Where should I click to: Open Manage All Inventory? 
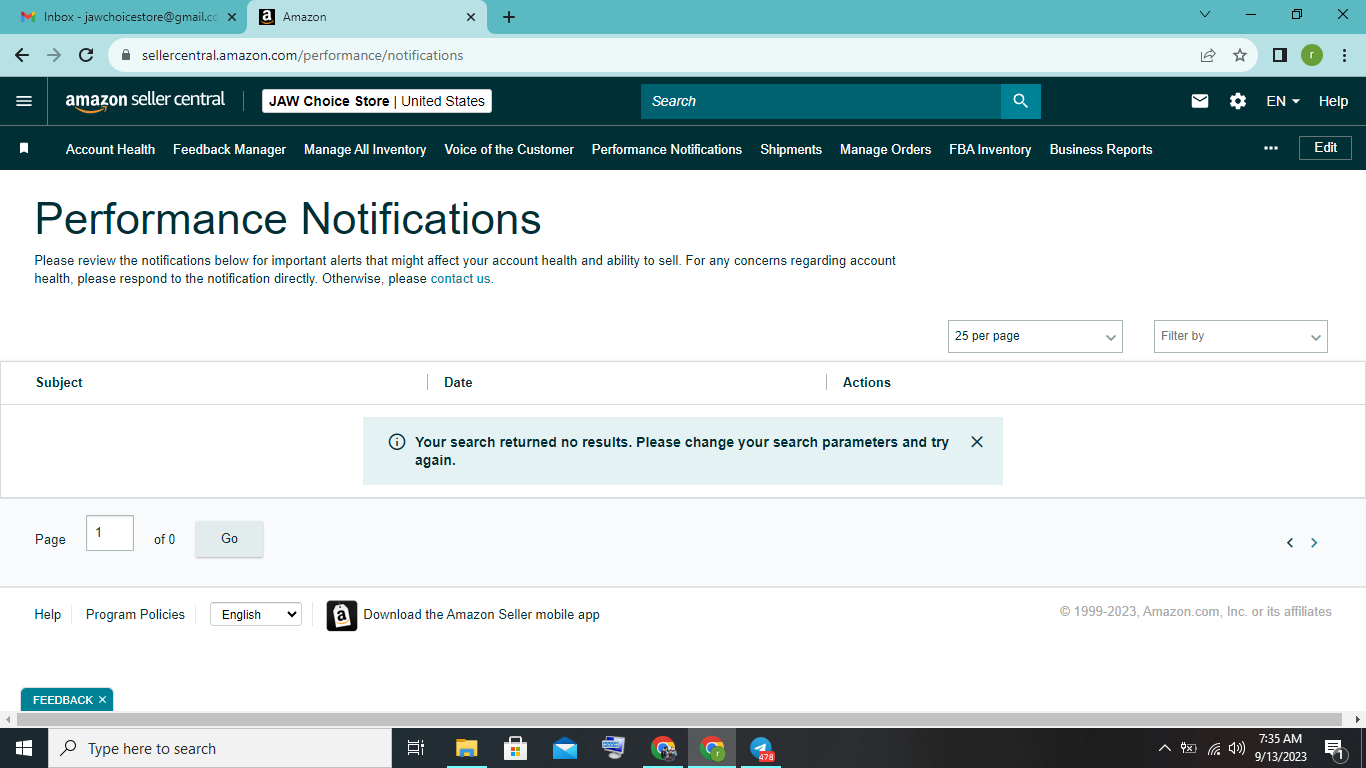point(365,149)
